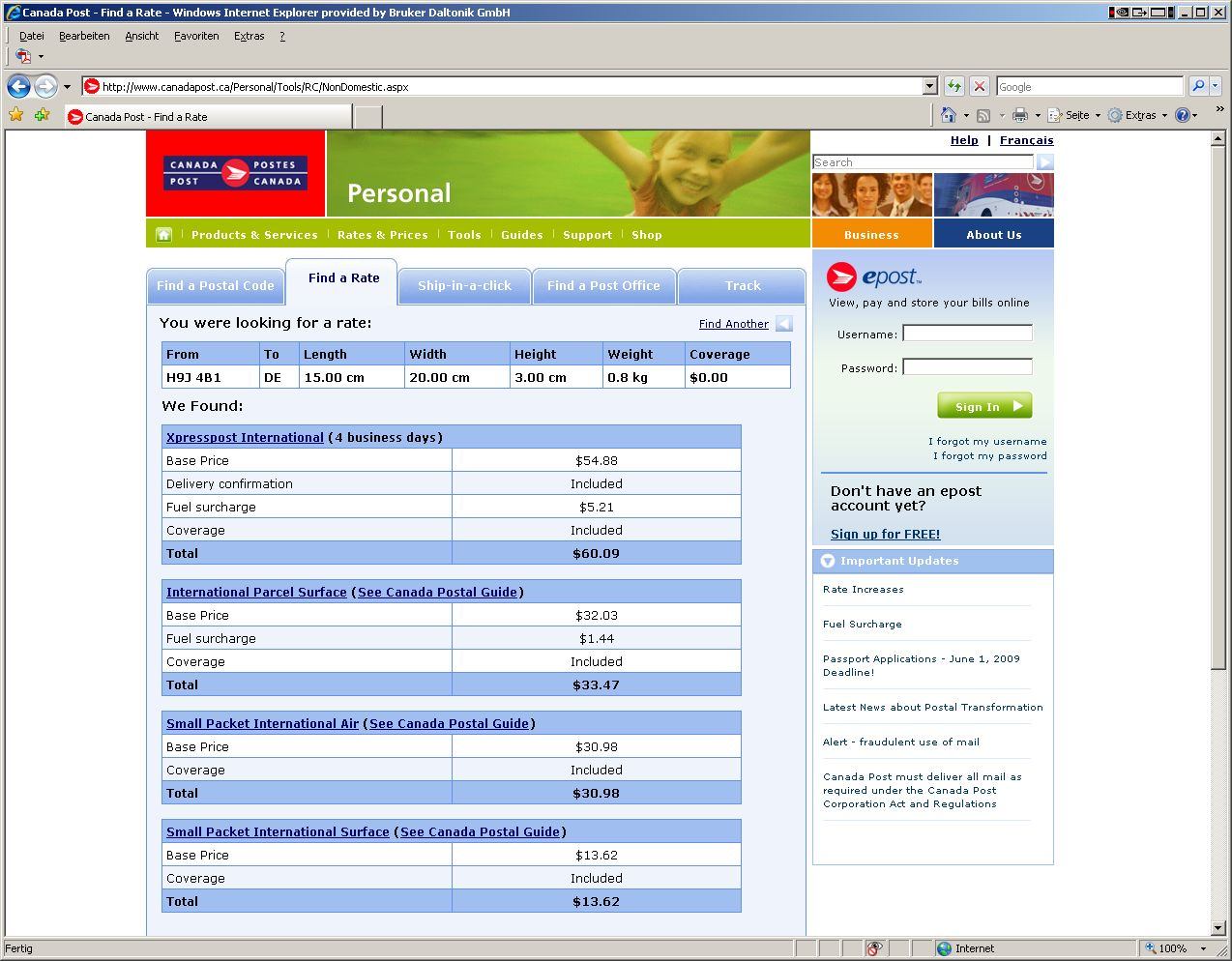The image size is (1232, 961).
Task: Open the Xpresspost International link
Action: coord(245,437)
